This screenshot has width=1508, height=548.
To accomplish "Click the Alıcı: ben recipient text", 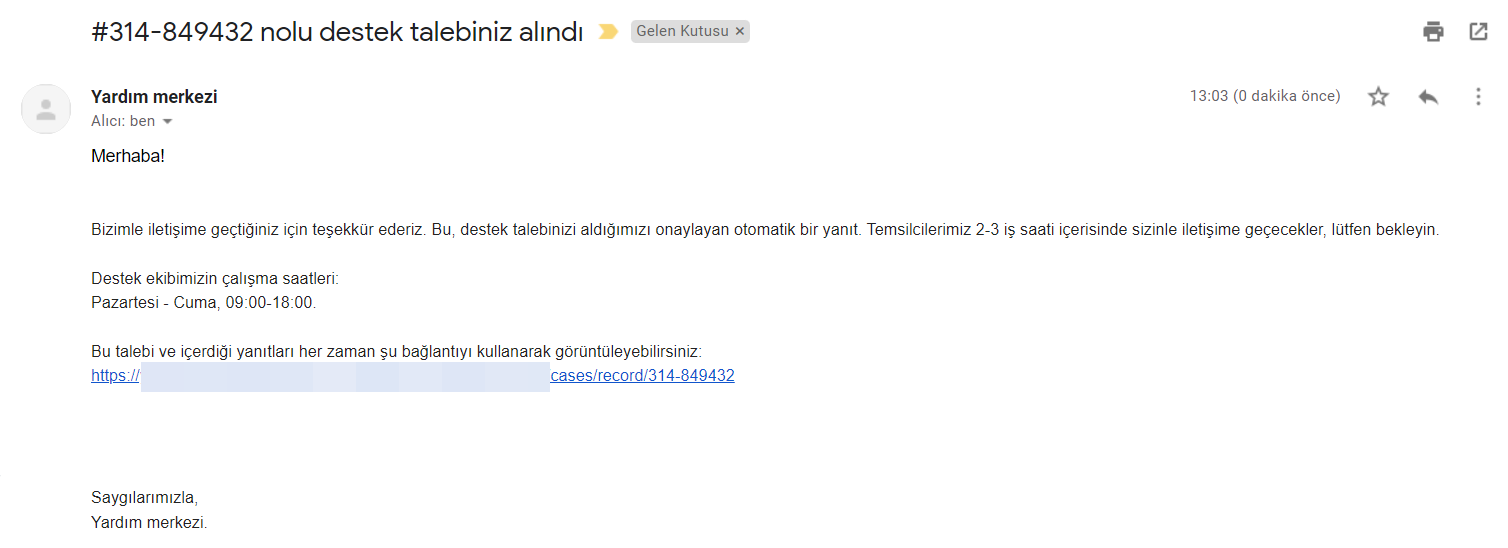I will click(x=123, y=121).
